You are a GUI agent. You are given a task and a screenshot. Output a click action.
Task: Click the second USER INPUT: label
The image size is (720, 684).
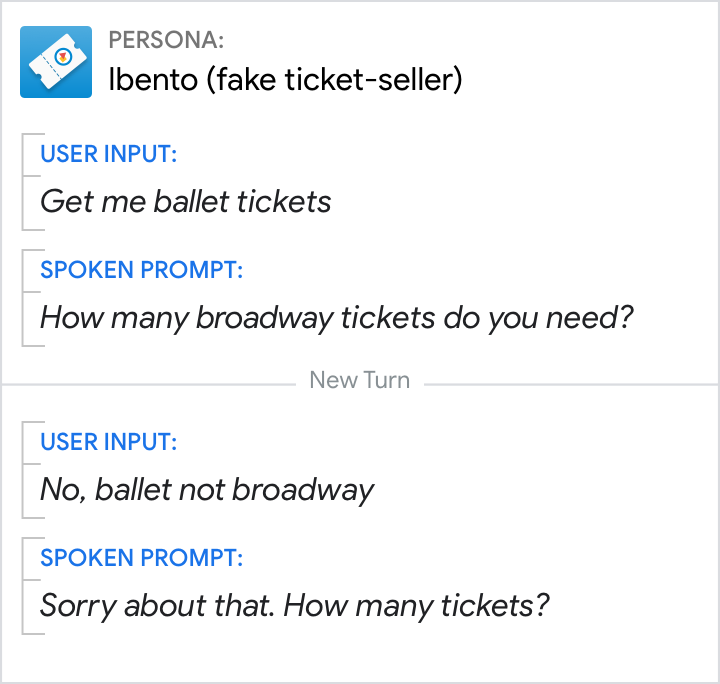108,442
